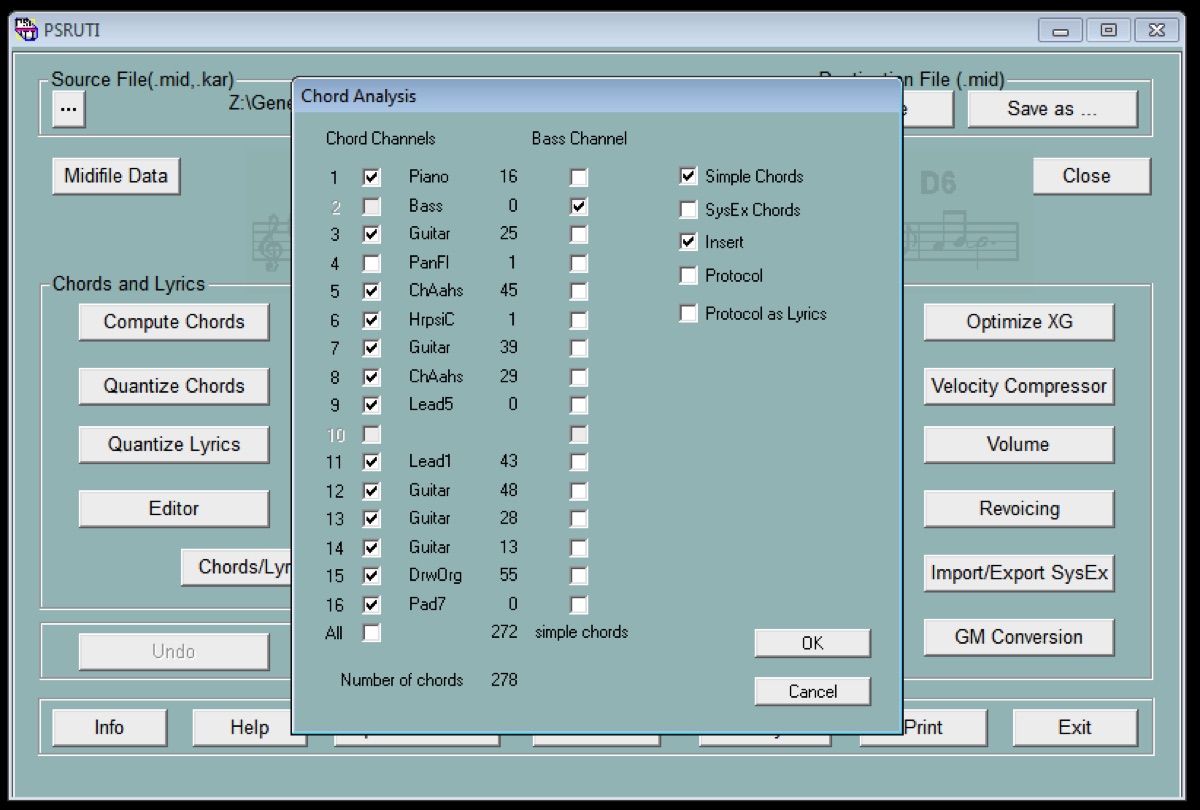
Task: Uncheck the Simple Chords option
Action: tap(688, 177)
